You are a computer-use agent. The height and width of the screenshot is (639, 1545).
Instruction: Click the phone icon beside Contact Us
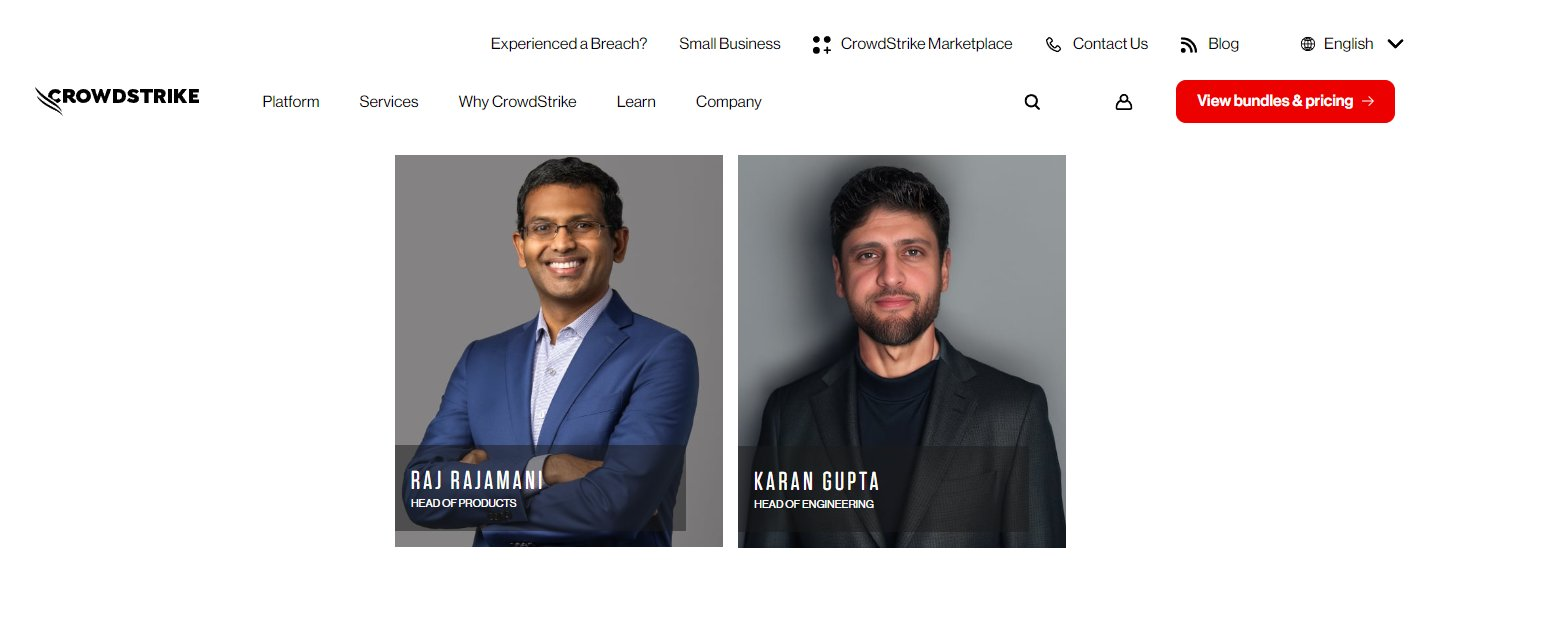coord(1053,44)
